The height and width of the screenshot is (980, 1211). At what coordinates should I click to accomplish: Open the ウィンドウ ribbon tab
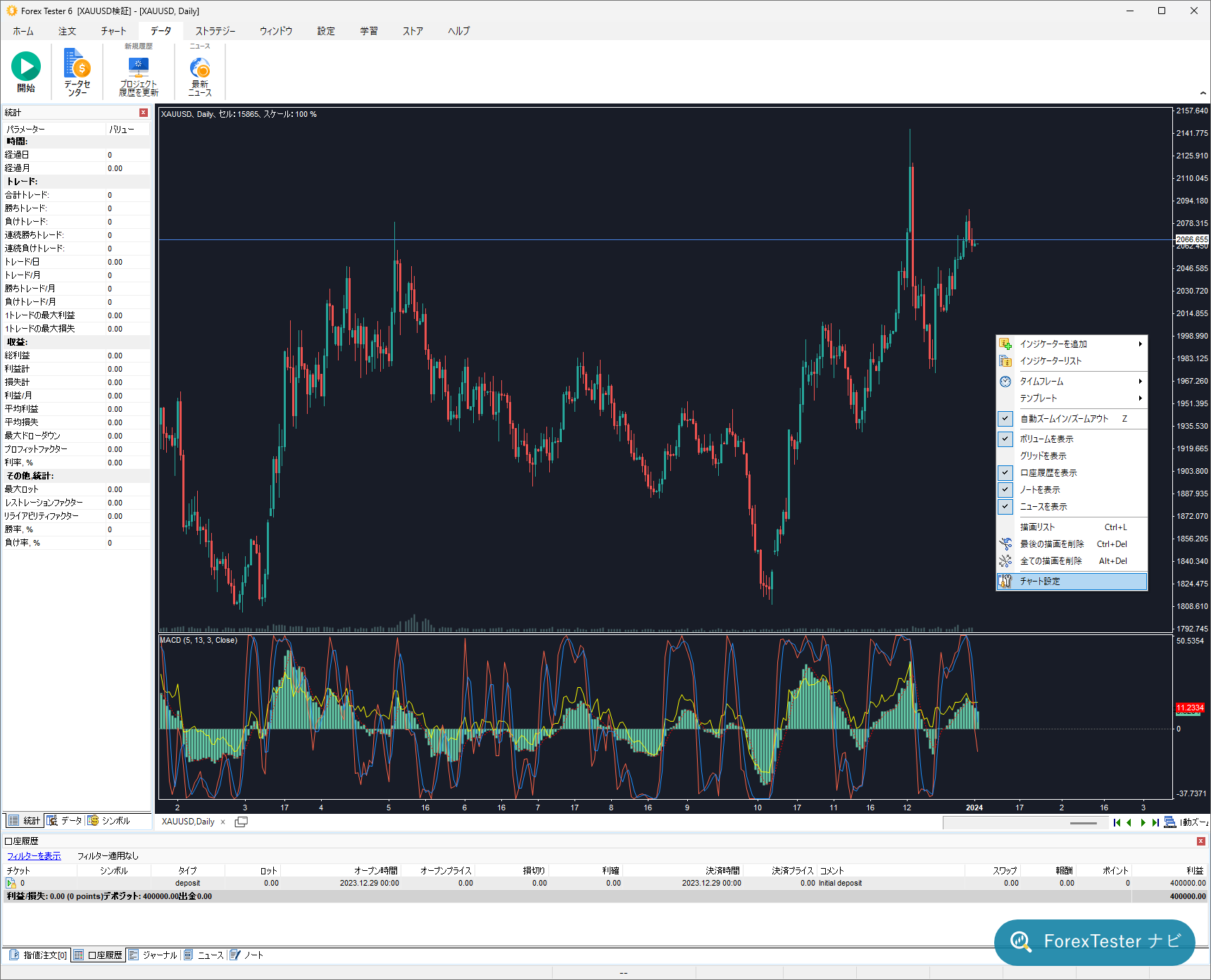276,31
